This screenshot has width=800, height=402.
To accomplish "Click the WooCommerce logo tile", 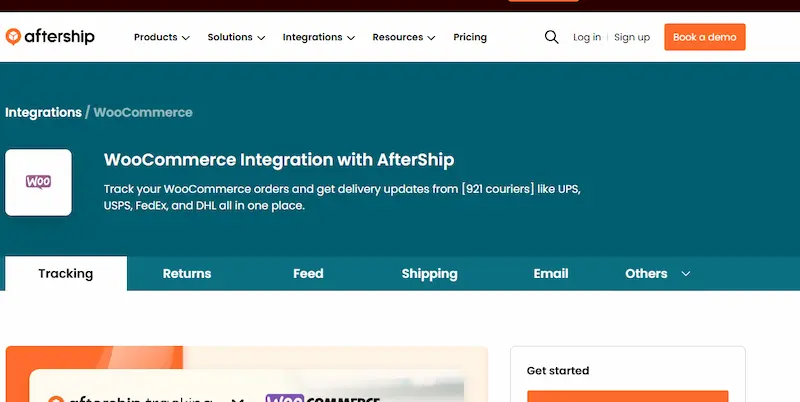I will tap(38, 182).
